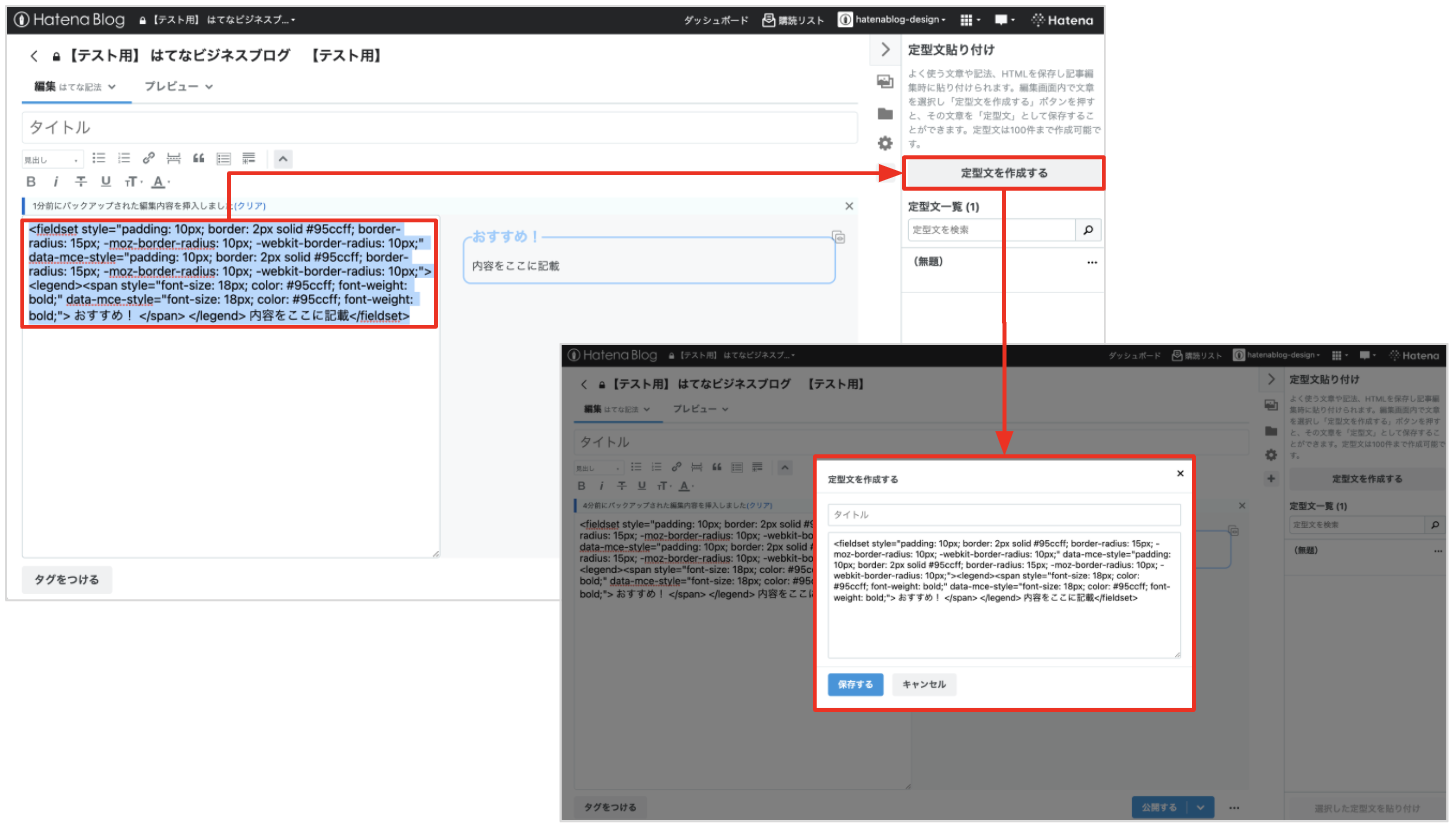Screen dimensions: 1454x828
Task: Collapse the toolbar with the undimmed caret-up button
Action: click(x=283, y=158)
